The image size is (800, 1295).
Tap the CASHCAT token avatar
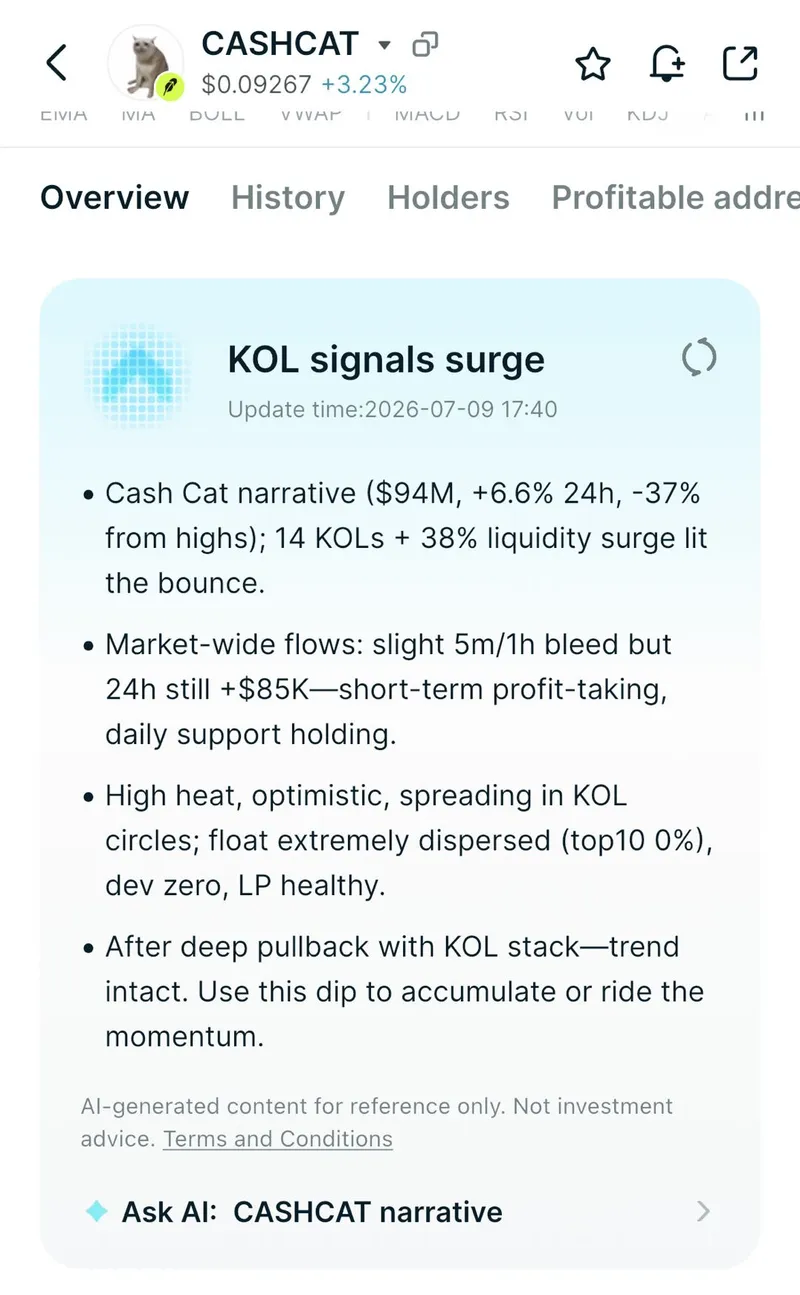145,63
